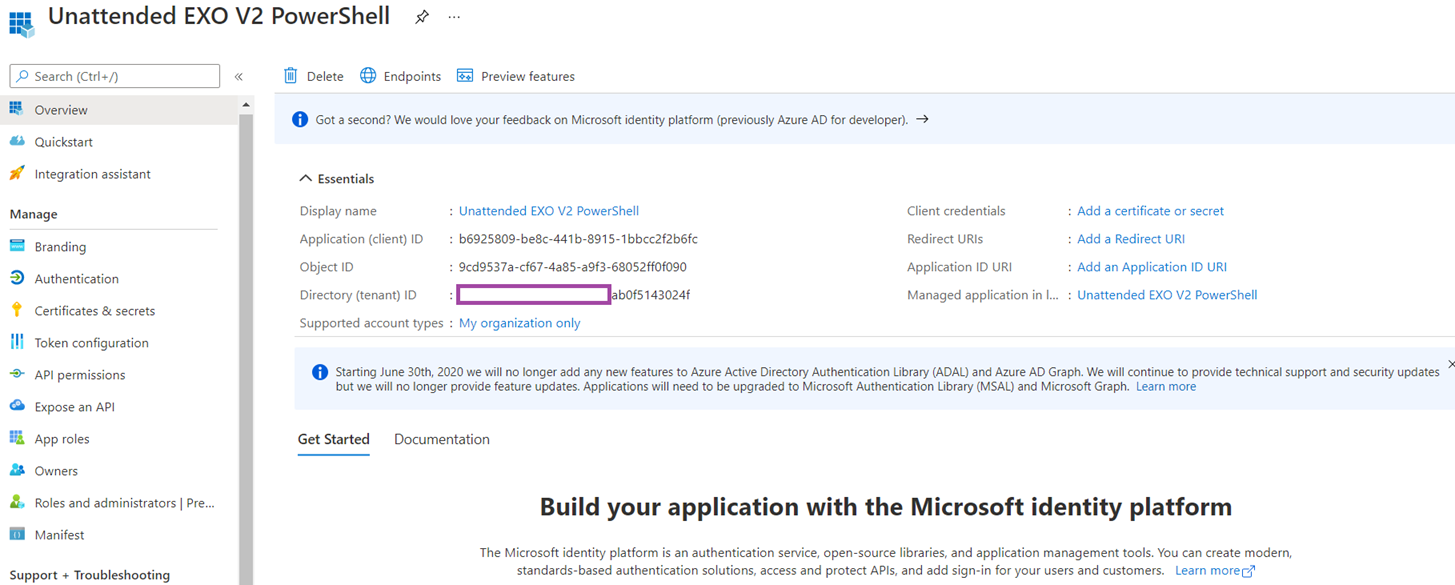Screen dimensions: 1455x585
Task: Click Learn more under Build your application
Action: (1214, 570)
